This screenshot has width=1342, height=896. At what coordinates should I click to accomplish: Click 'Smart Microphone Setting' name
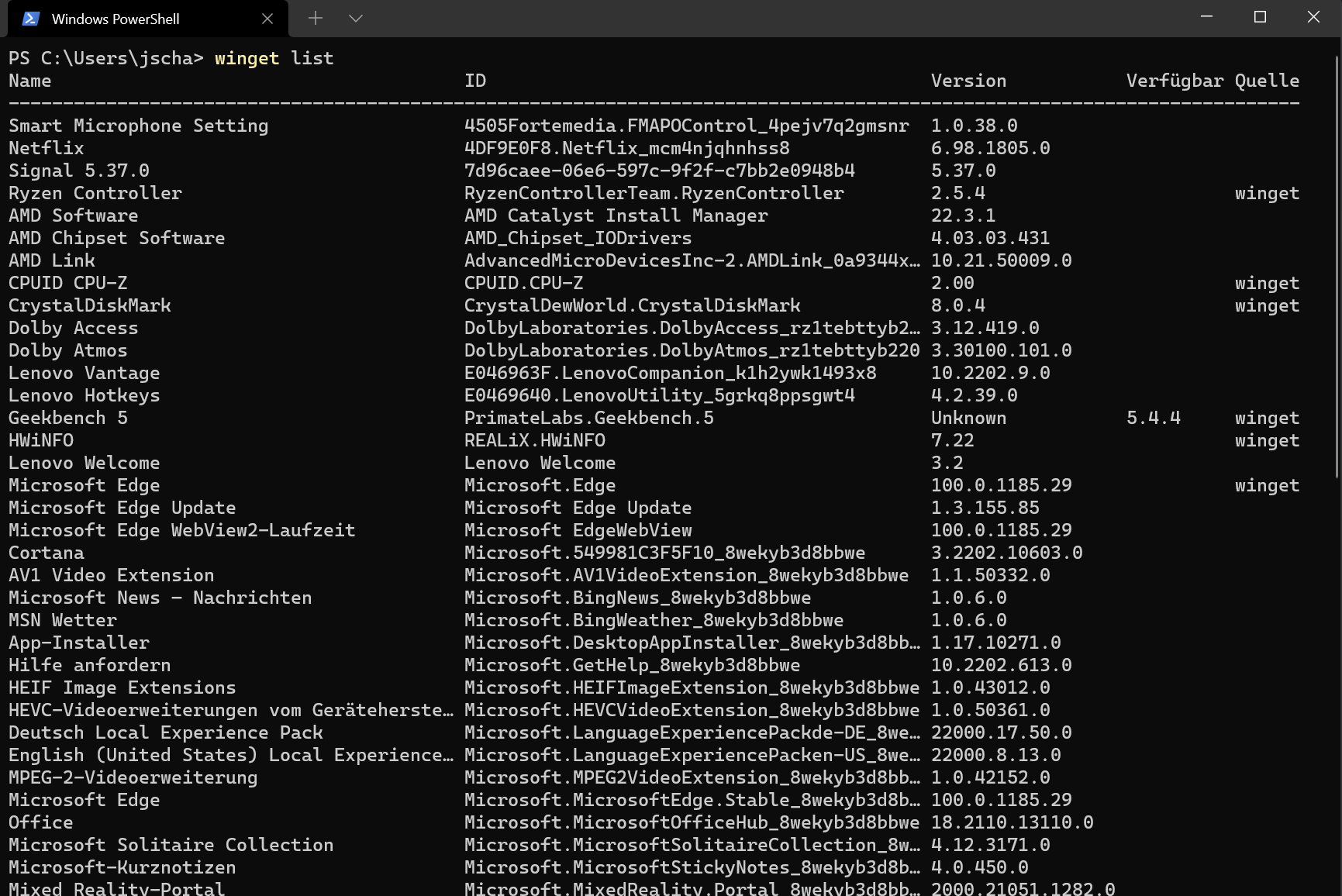click(139, 126)
